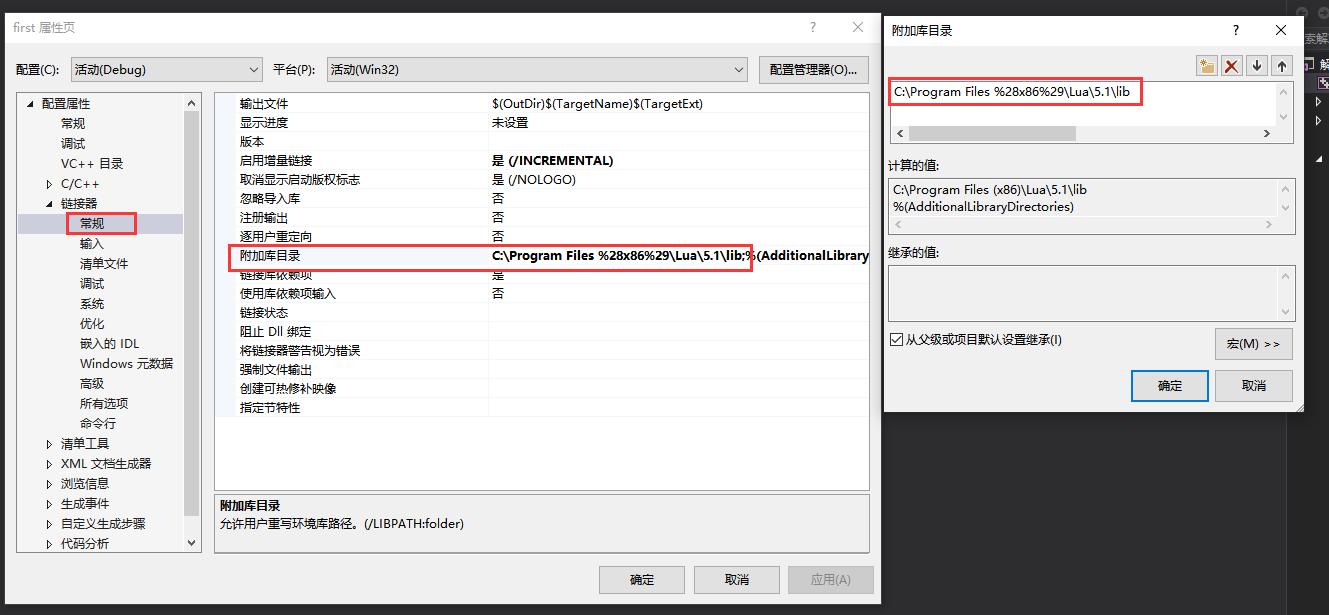This screenshot has width=1329, height=615.
Task: Select the 链接状态 property row
Action: click(x=542, y=313)
